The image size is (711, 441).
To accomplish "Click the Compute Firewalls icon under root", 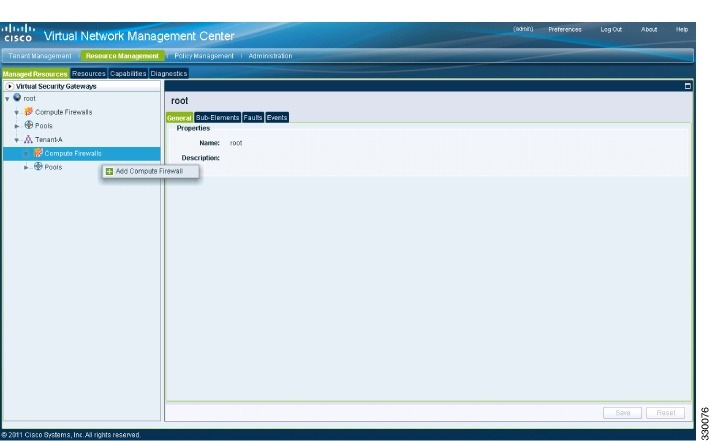I will [29, 111].
